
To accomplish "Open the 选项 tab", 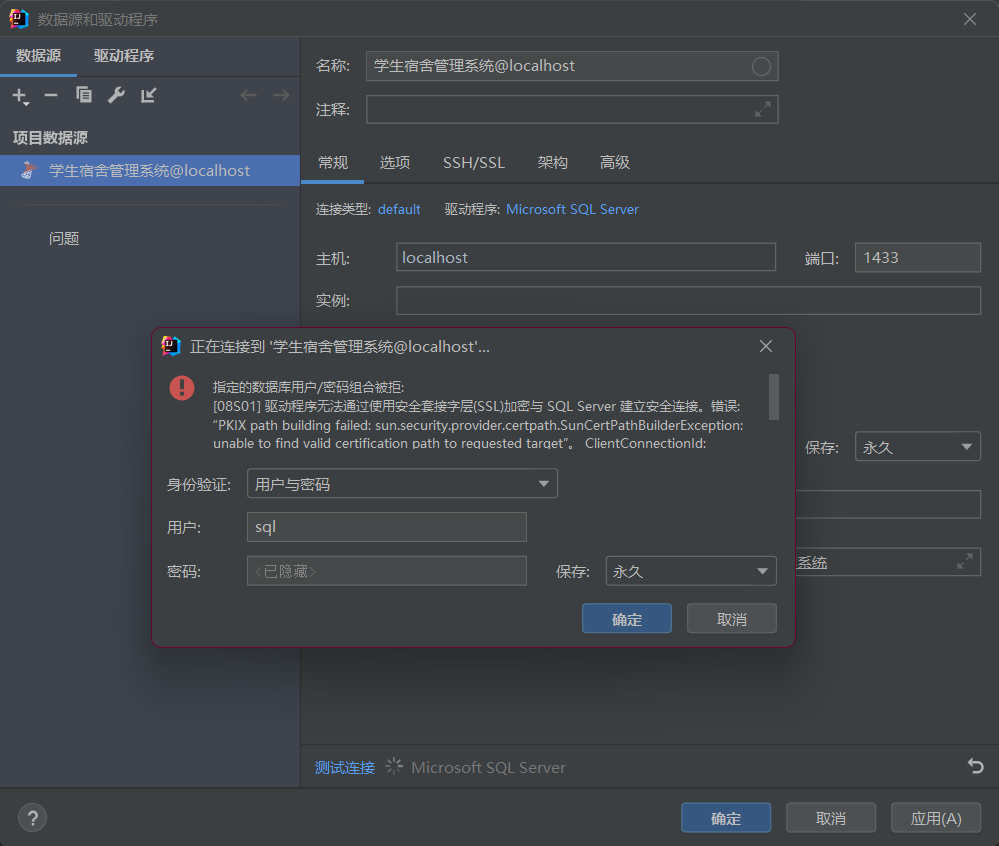I will point(394,163).
